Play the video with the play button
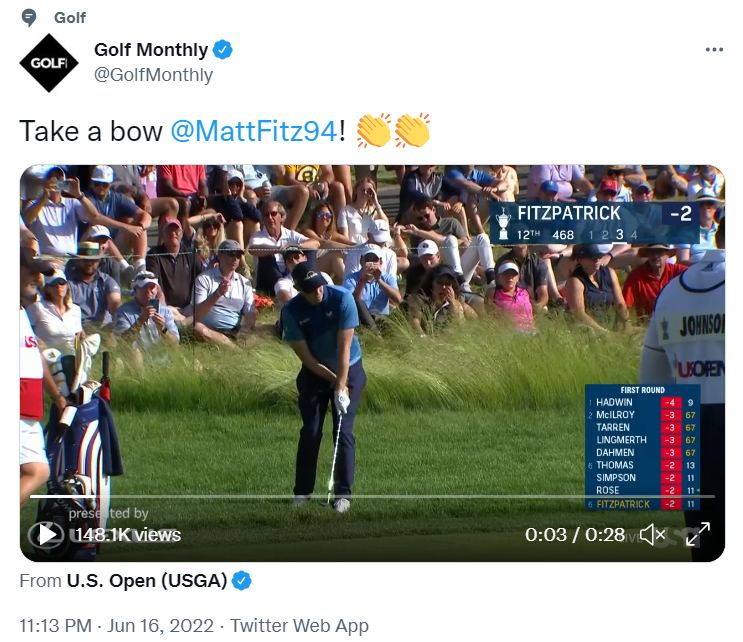743x642 pixels. [46, 534]
